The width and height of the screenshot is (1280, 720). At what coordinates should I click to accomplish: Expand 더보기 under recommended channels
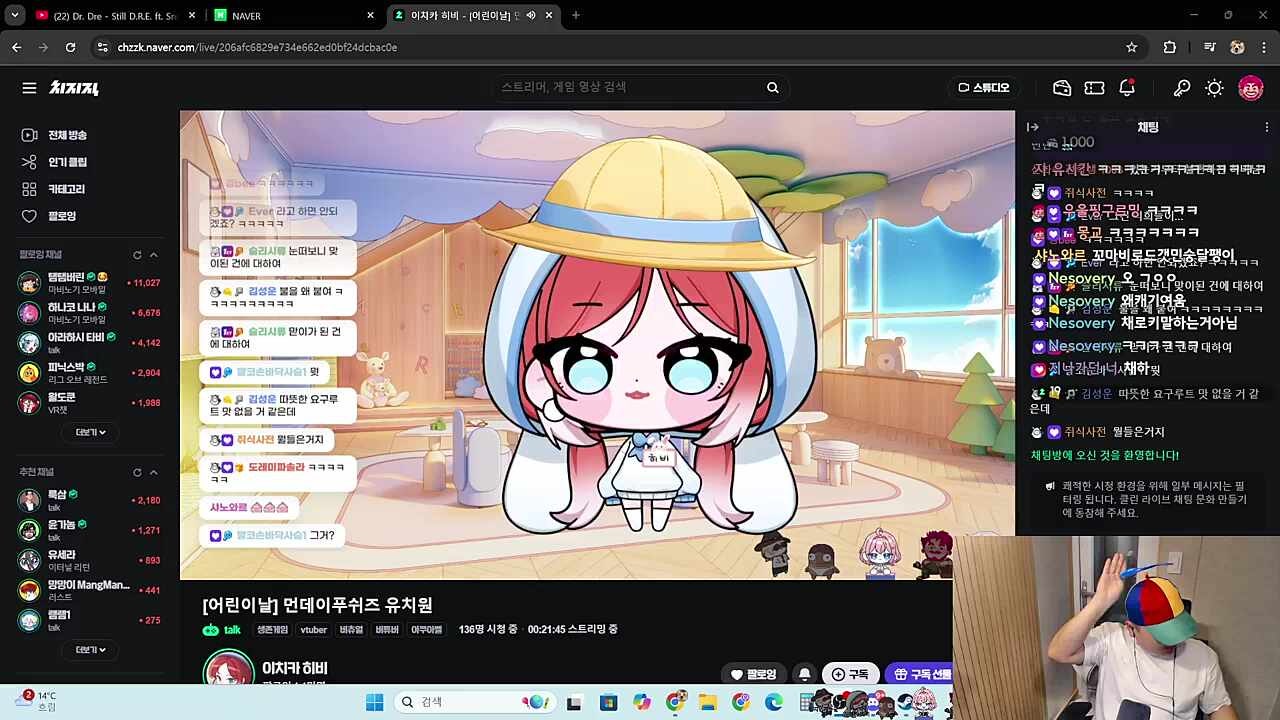(90, 649)
